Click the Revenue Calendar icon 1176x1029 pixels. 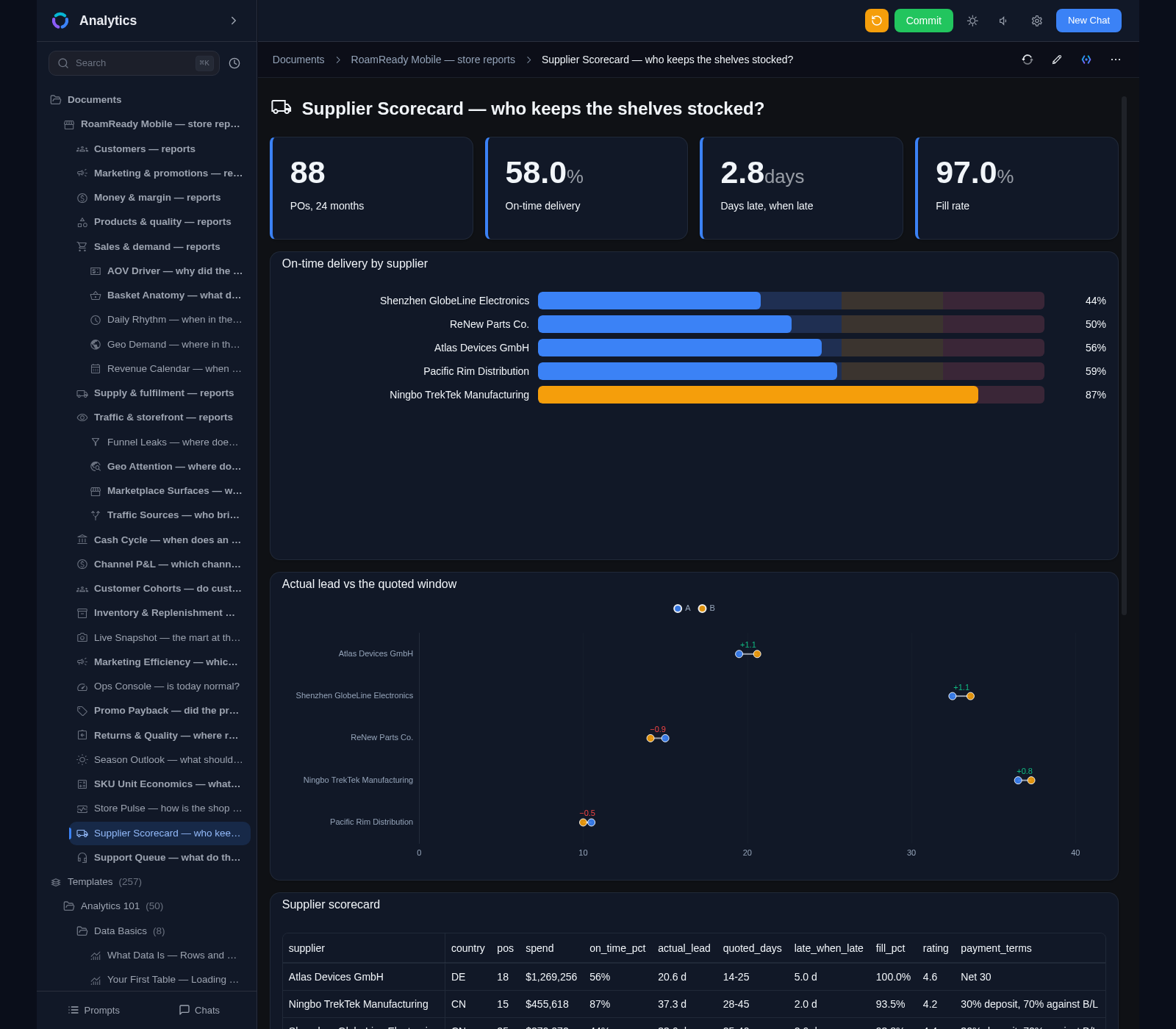pyautogui.click(x=96, y=369)
